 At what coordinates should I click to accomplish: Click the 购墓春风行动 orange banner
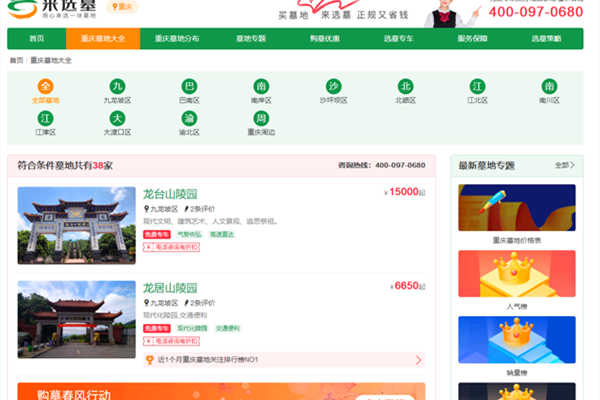pyautogui.click(x=221, y=391)
